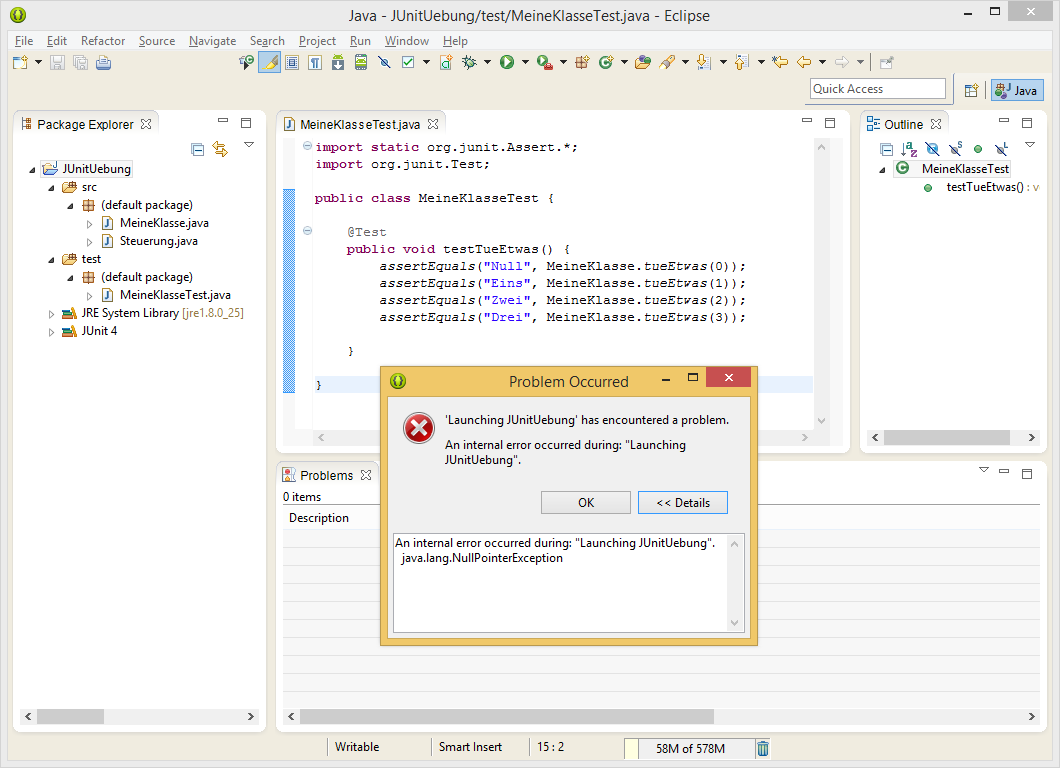Open the Source menu
Screen dimensions: 1060x768
[157, 41]
